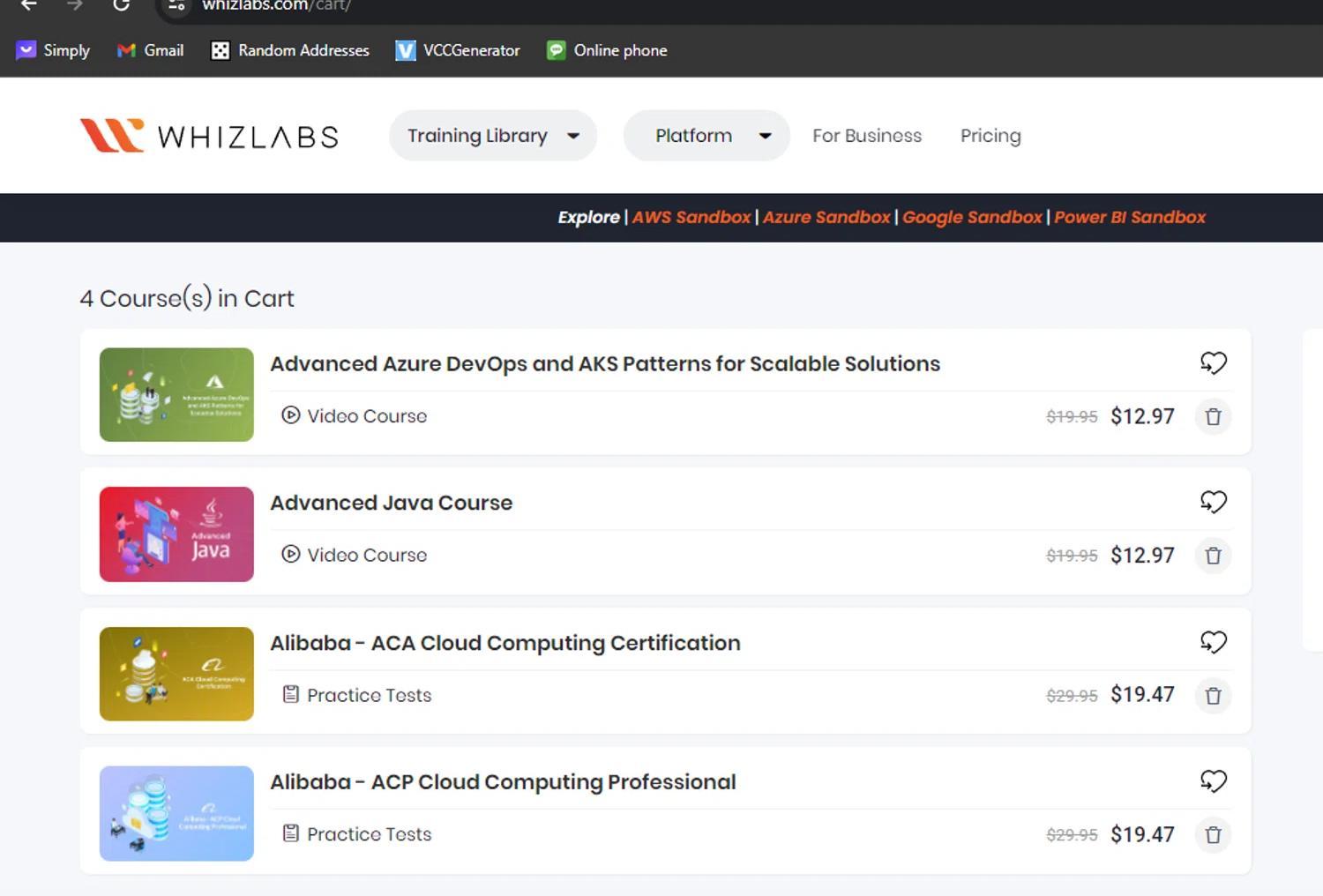The image size is (1323, 896).
Task: Click the 4 Course(s) in Cart heading
Action: pos(187,298)
